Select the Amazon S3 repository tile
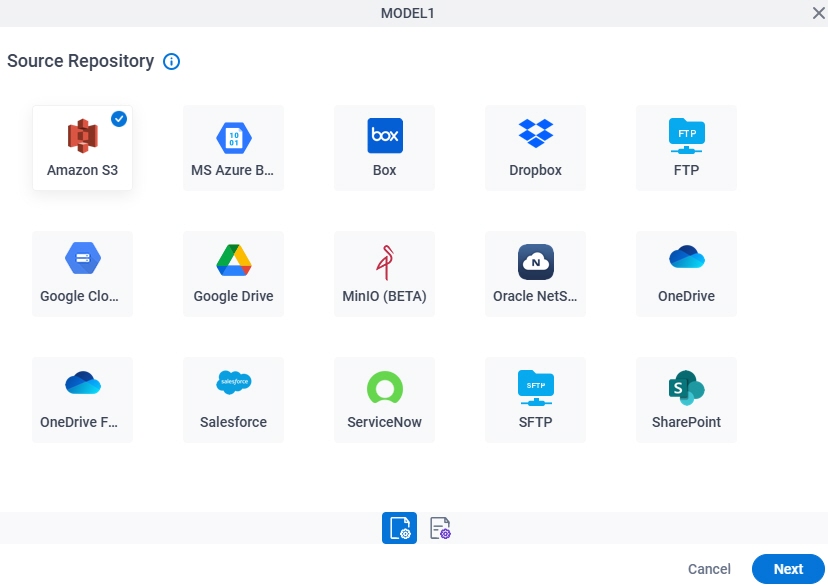The width and height of the screenshot is (828, 586). (82, 148)
